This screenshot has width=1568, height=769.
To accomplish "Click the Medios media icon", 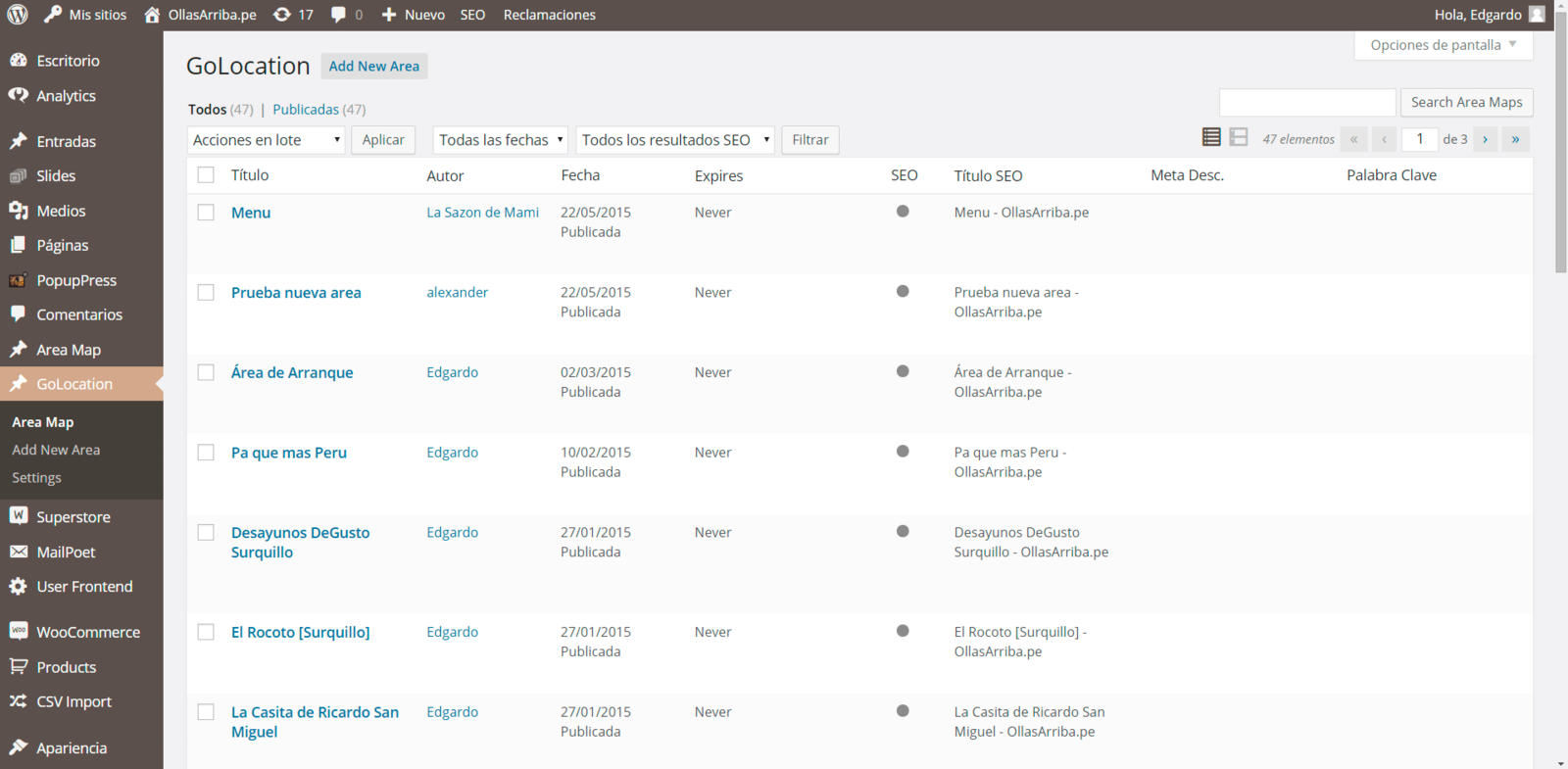I will (19, 211).
